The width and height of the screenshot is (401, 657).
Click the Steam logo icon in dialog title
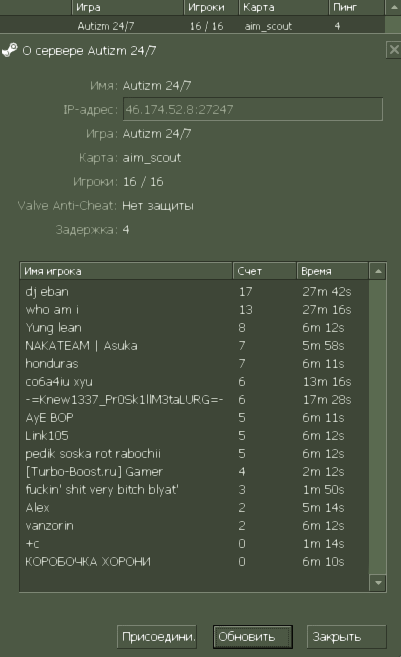pyautogui.click(x=10, y=50)
